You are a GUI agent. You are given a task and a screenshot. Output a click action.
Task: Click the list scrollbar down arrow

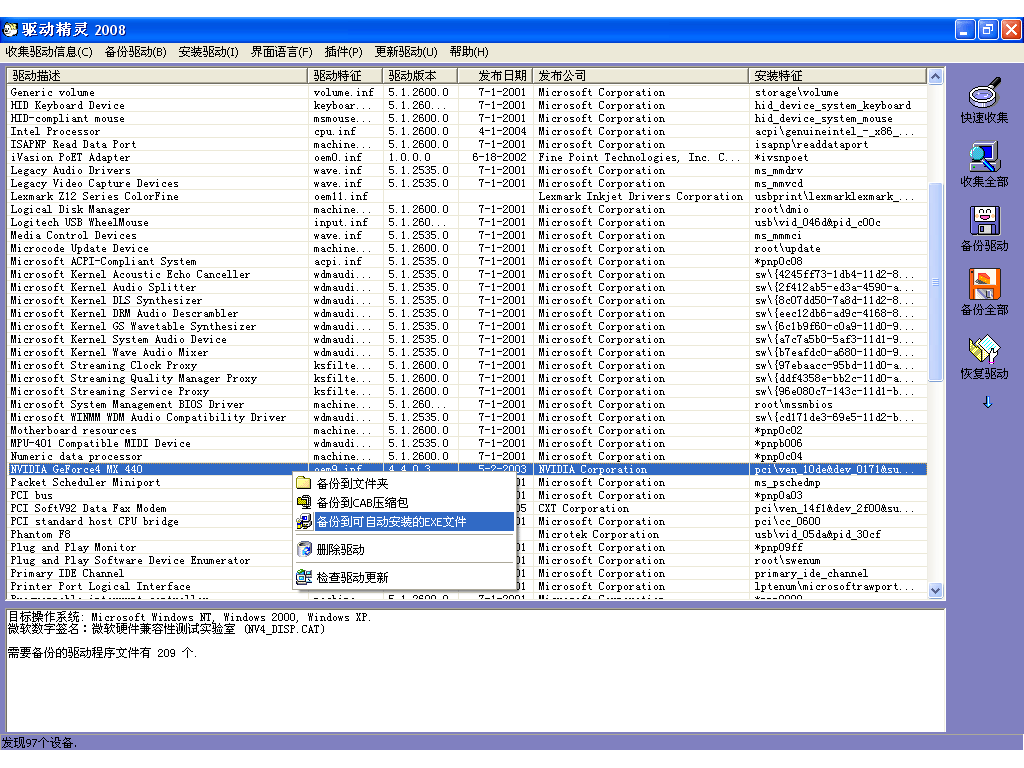pyautogui.click(x=935, y=590)
